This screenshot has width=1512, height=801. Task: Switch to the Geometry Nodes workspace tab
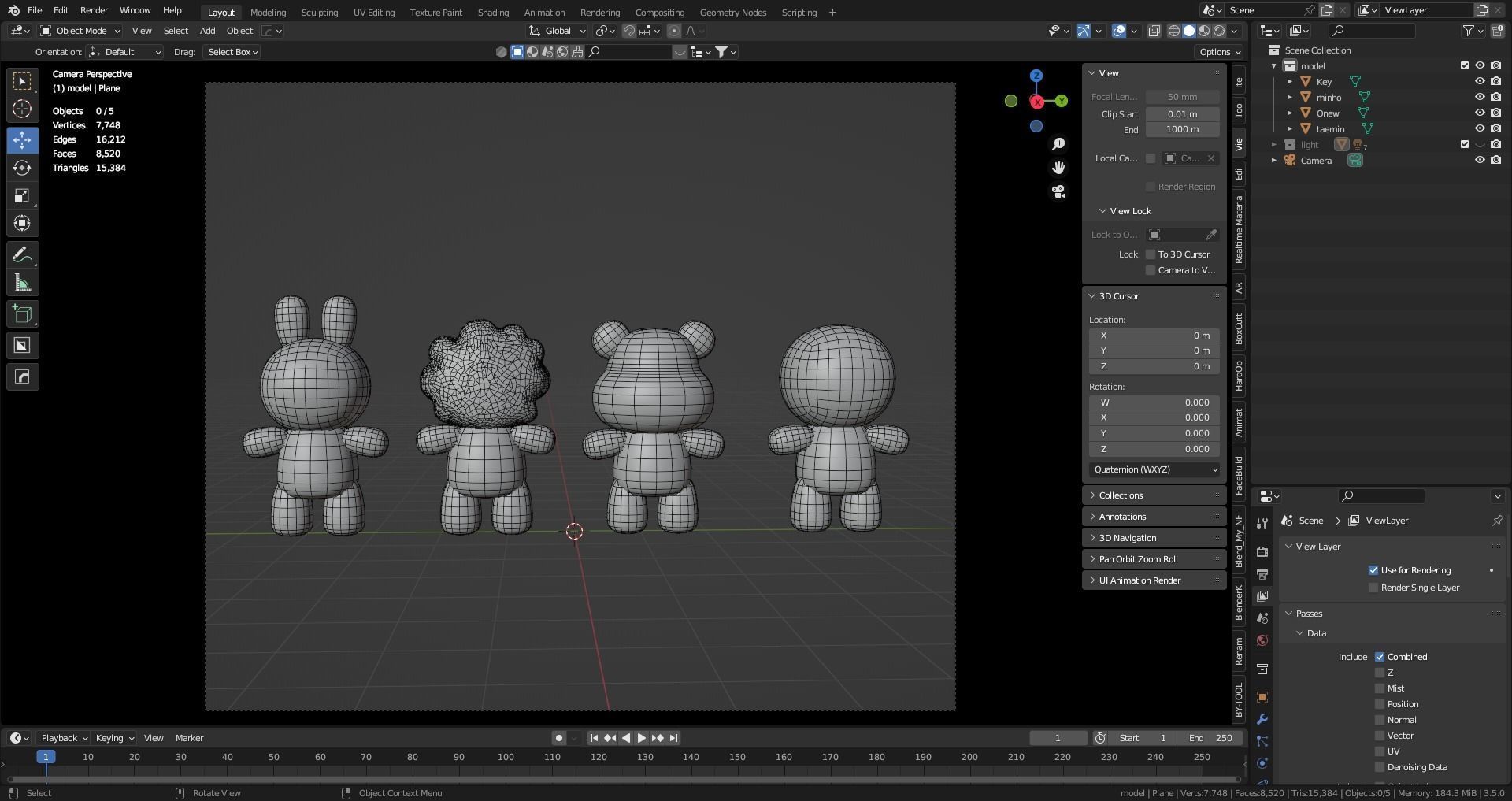click(x=732, y=13)
